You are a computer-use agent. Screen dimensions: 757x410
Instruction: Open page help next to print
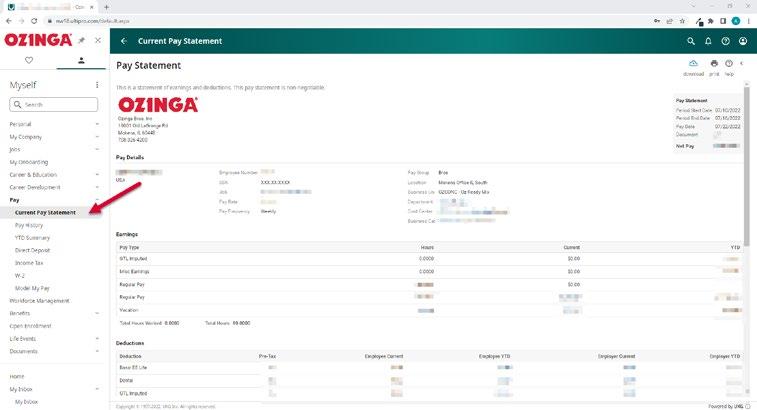729,68
